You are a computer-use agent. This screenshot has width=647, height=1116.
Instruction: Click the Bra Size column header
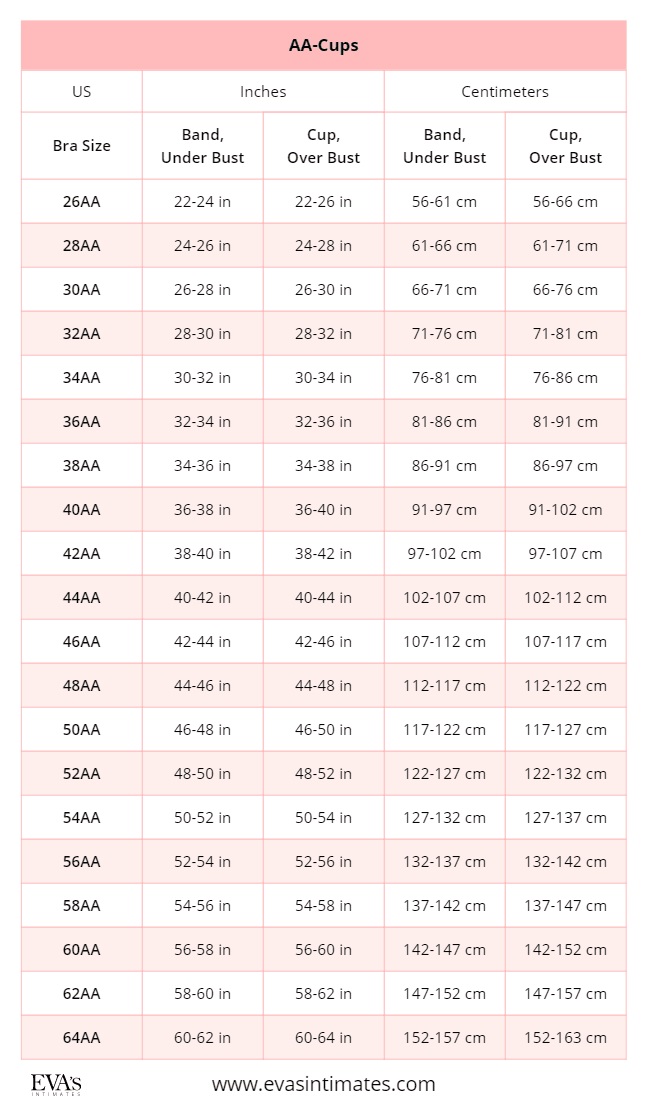pos(82,146)
